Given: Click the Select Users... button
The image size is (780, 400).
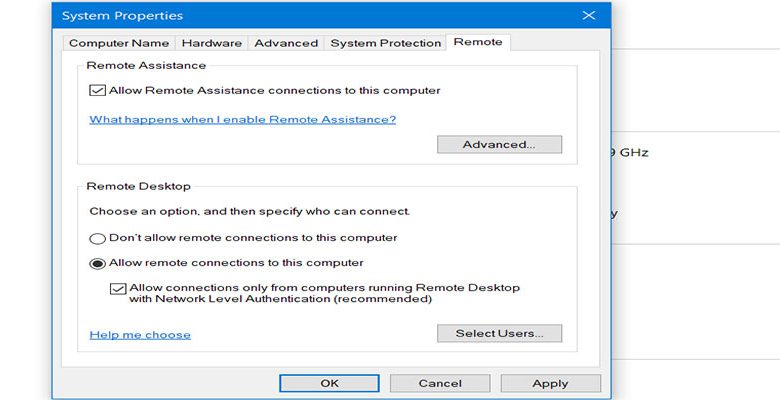Looking at the screenshot, I should click(x=499, y=333).
